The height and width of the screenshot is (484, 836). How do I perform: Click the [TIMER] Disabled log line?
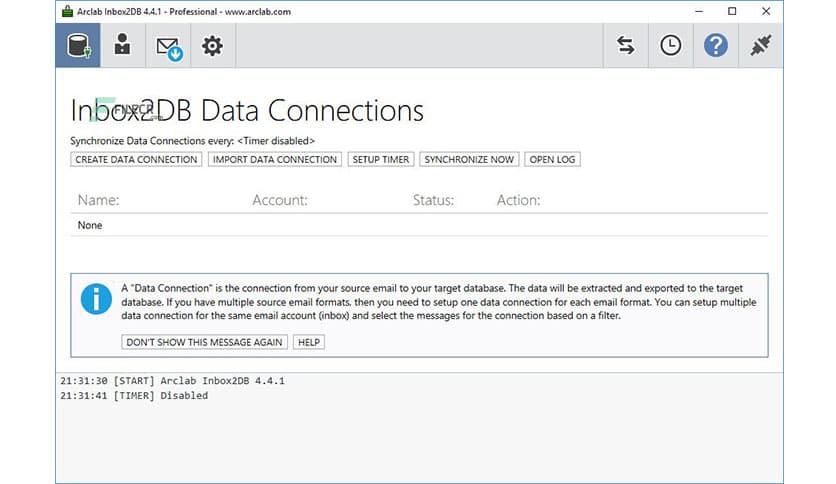point(134,396)
